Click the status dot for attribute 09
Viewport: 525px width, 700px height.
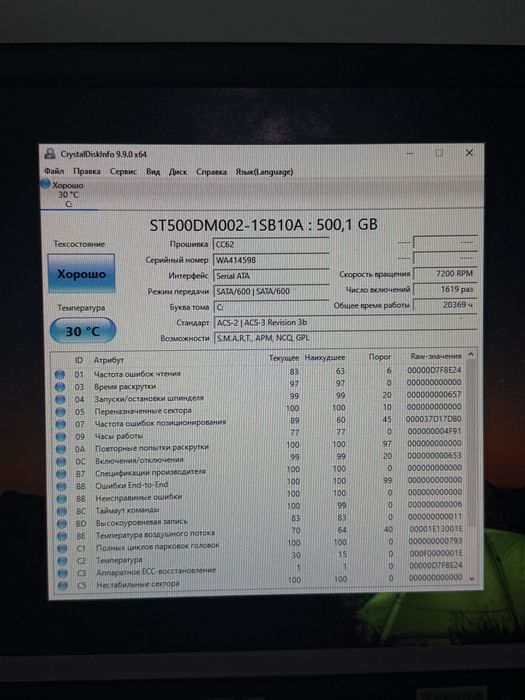(61, 437)
